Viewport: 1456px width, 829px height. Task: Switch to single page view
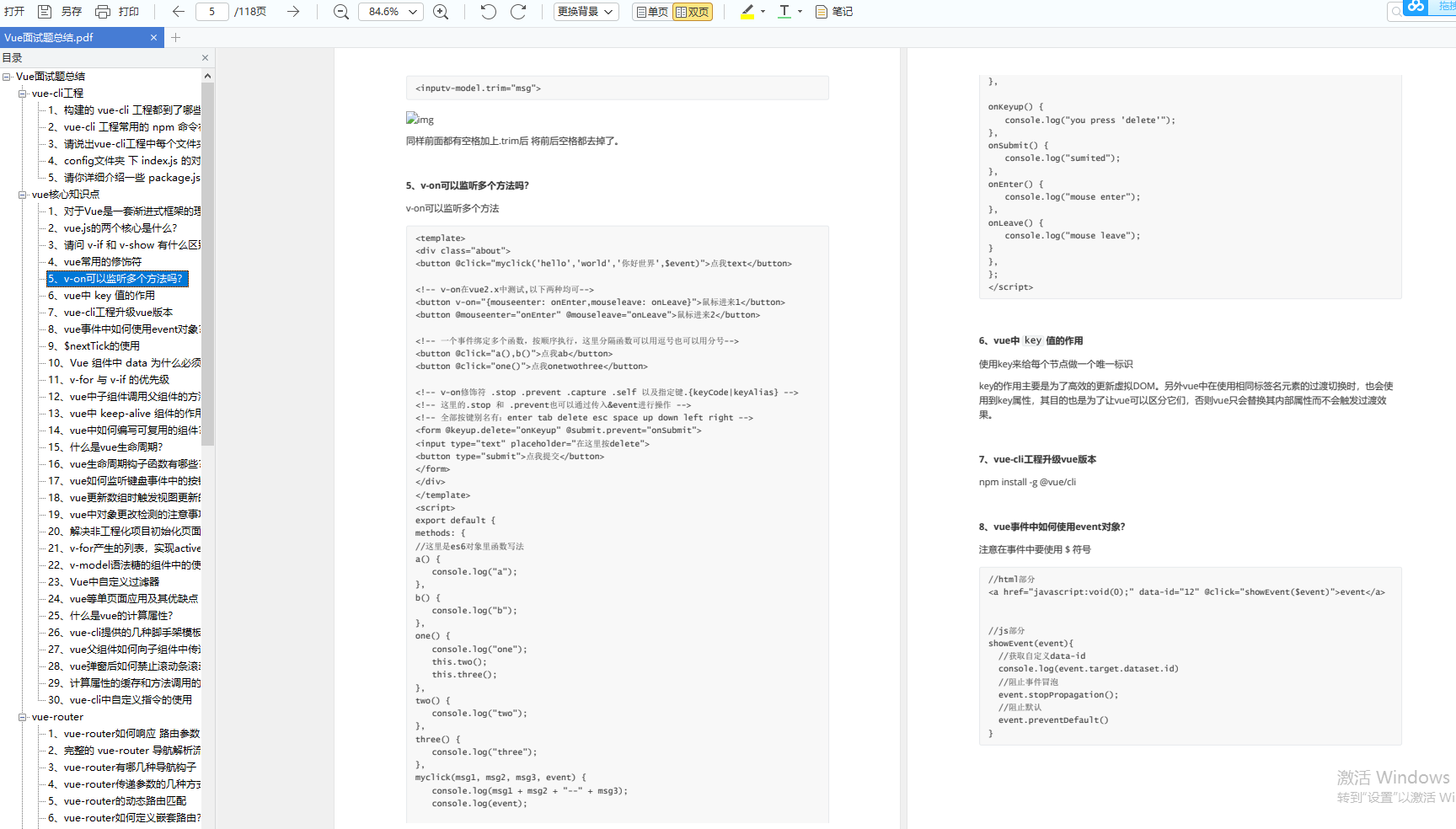point(652,12)
